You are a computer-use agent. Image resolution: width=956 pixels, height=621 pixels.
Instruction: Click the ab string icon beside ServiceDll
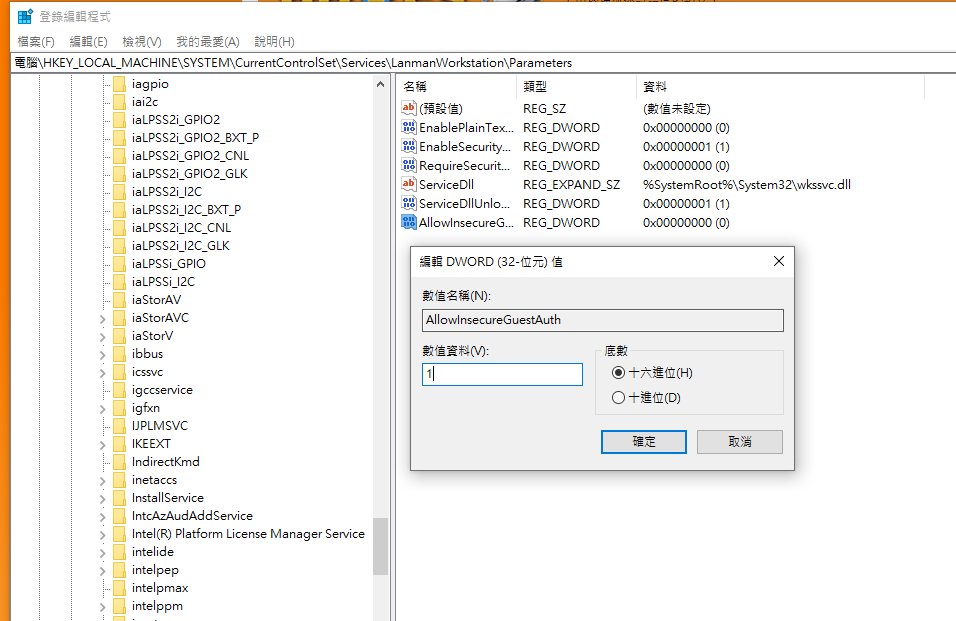click(x=409, y=184)
